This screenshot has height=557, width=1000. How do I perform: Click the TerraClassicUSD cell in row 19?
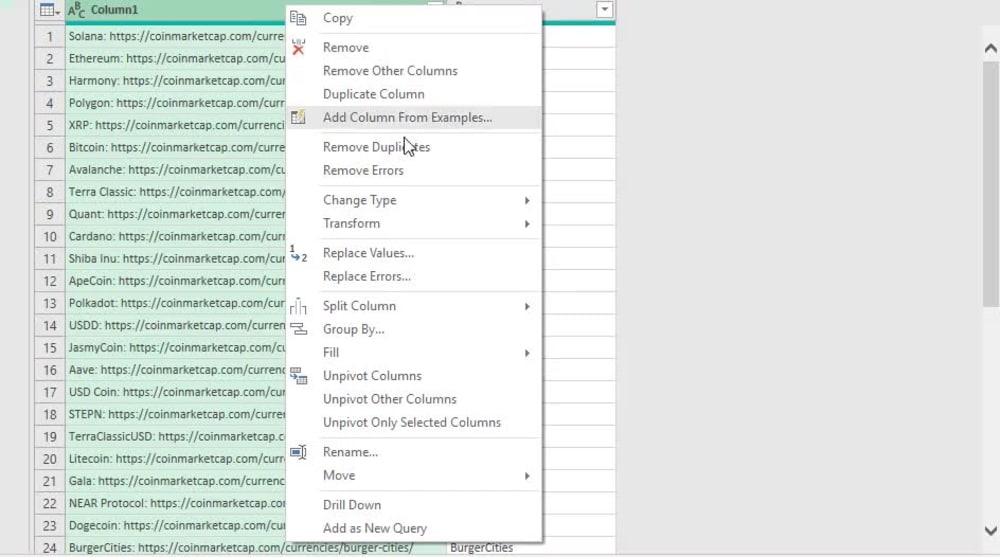tap(175, 436)
